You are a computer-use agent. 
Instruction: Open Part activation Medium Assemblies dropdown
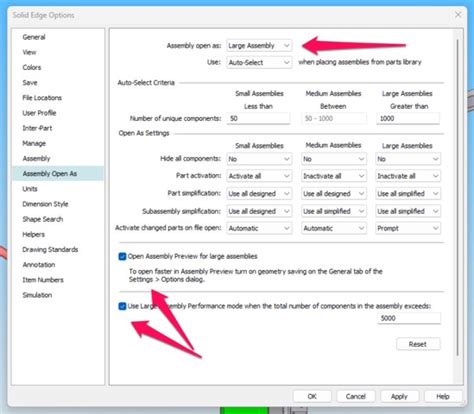tap(334, 176)
